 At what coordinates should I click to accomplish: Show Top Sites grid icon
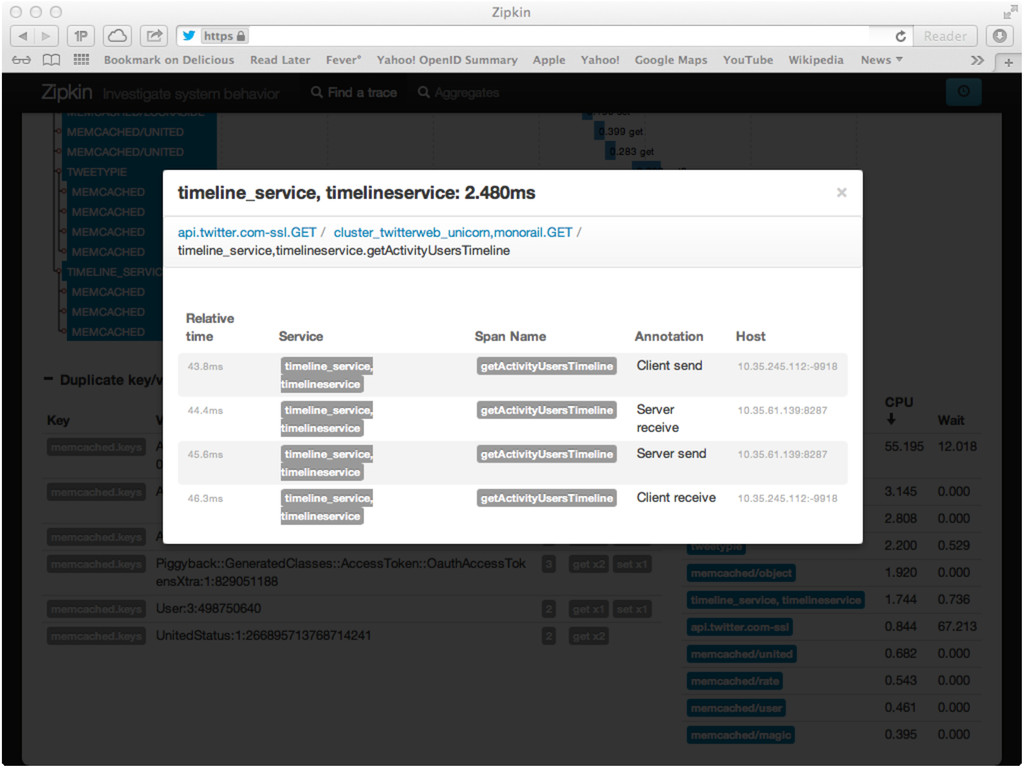(x=81, y=60)
